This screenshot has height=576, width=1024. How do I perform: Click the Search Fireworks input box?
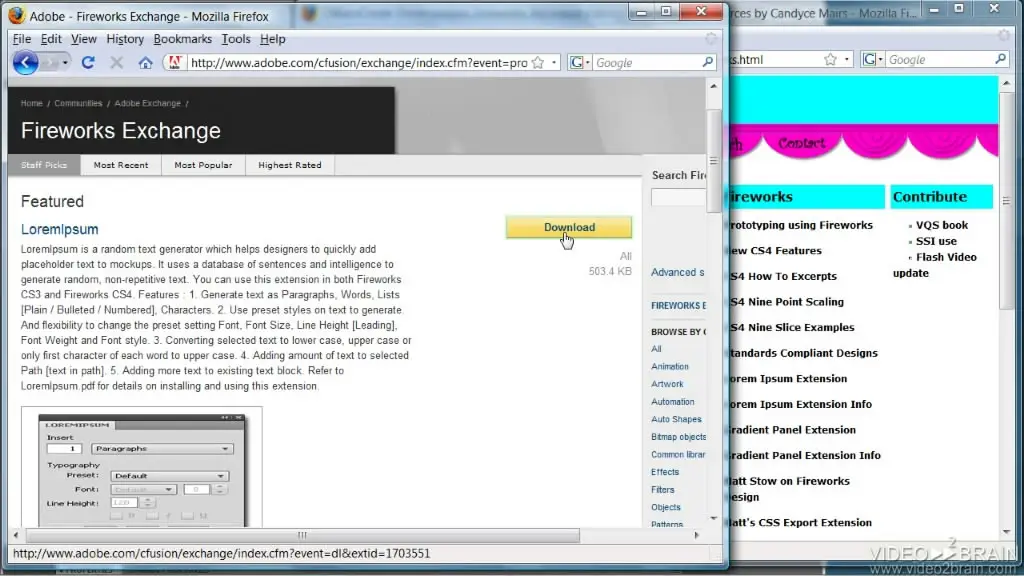pyautogui.click(x=678, y=197)
